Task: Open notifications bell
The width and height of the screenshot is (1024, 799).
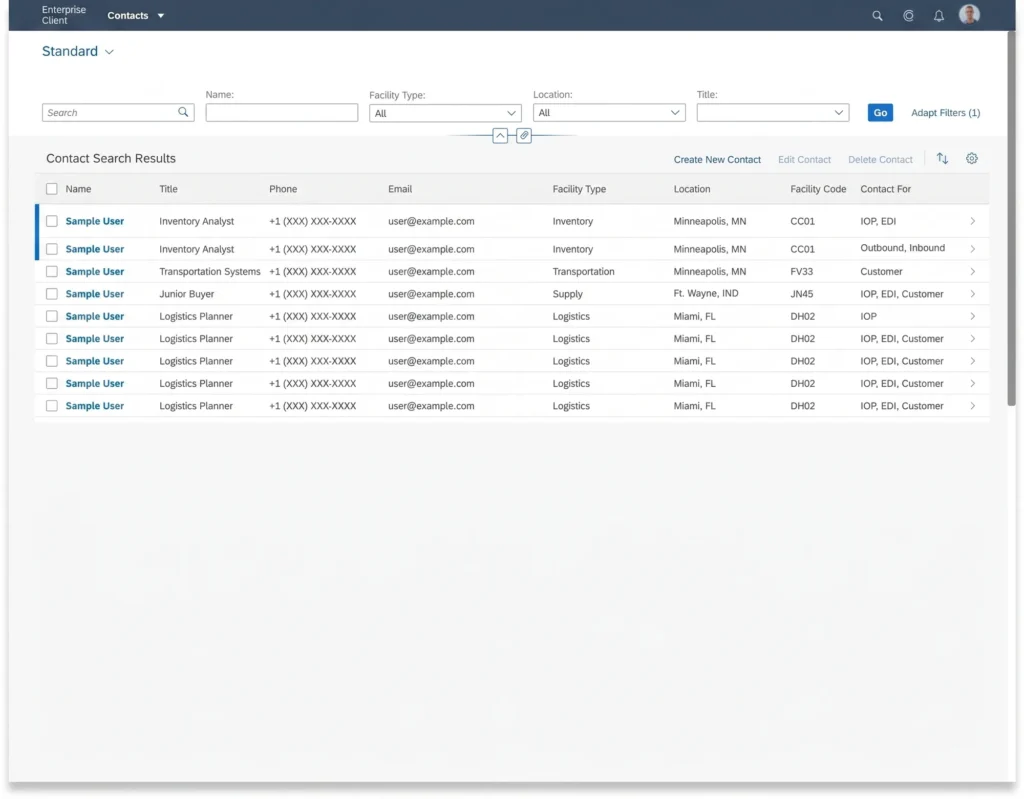Action: click(938, 16)
